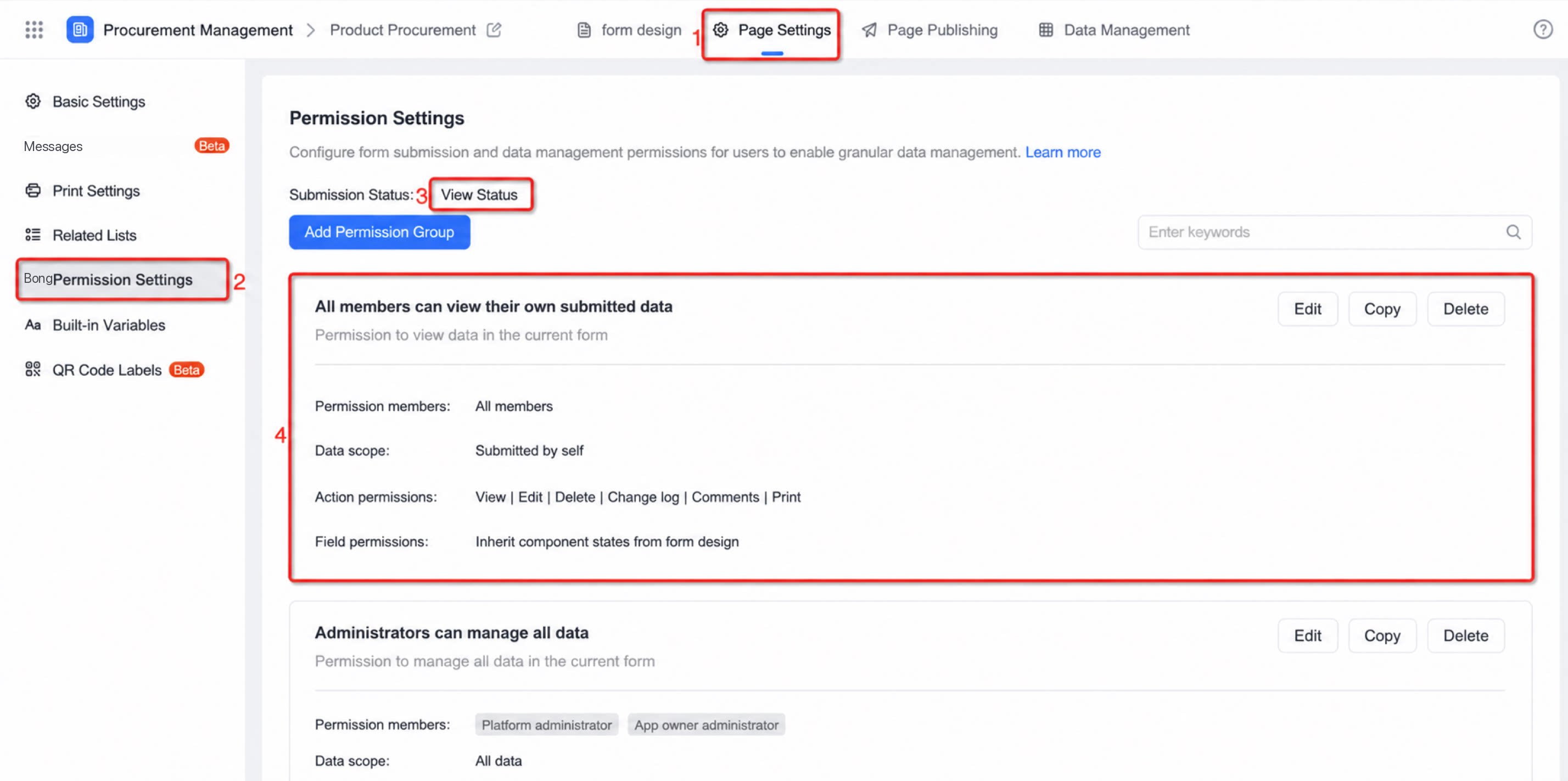Delete the All members permission group
Screen dimensions: 1568x781
coord(1465,309)
